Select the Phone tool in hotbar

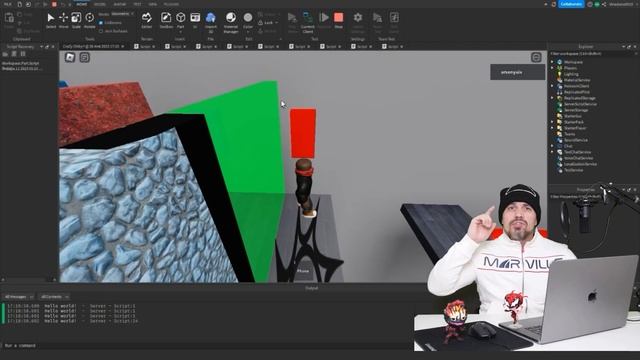tap(303, 271)
